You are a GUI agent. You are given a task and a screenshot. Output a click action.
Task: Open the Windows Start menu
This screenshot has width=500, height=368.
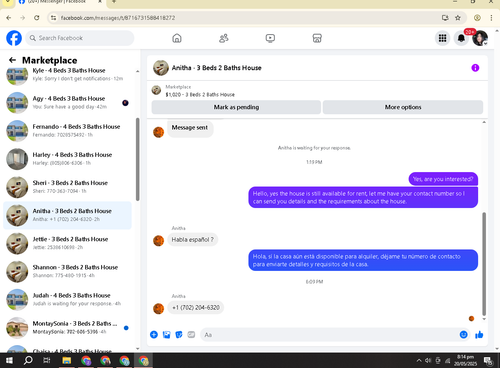(9, 360)
